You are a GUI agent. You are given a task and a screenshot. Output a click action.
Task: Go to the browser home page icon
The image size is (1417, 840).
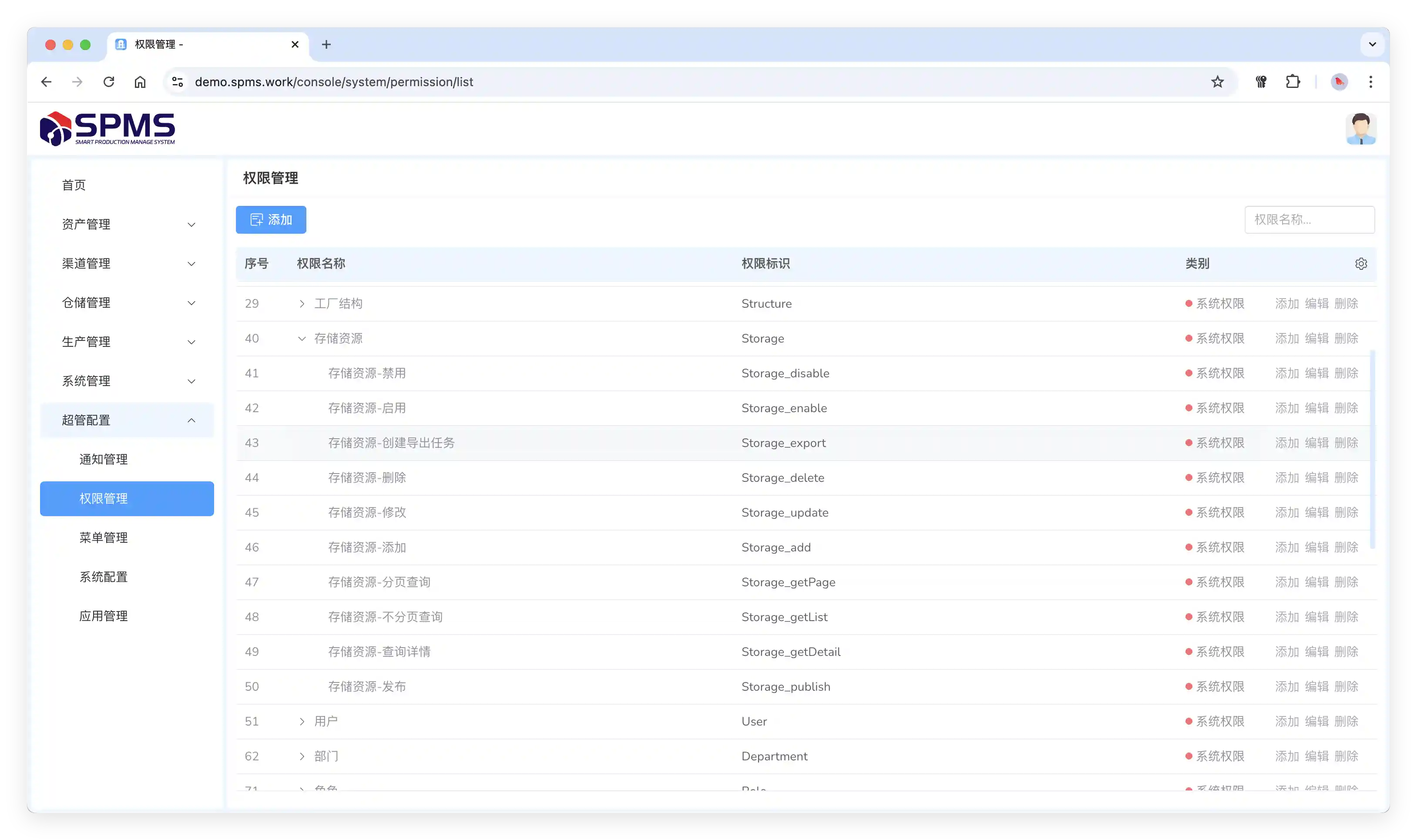(x=140, y=82)
